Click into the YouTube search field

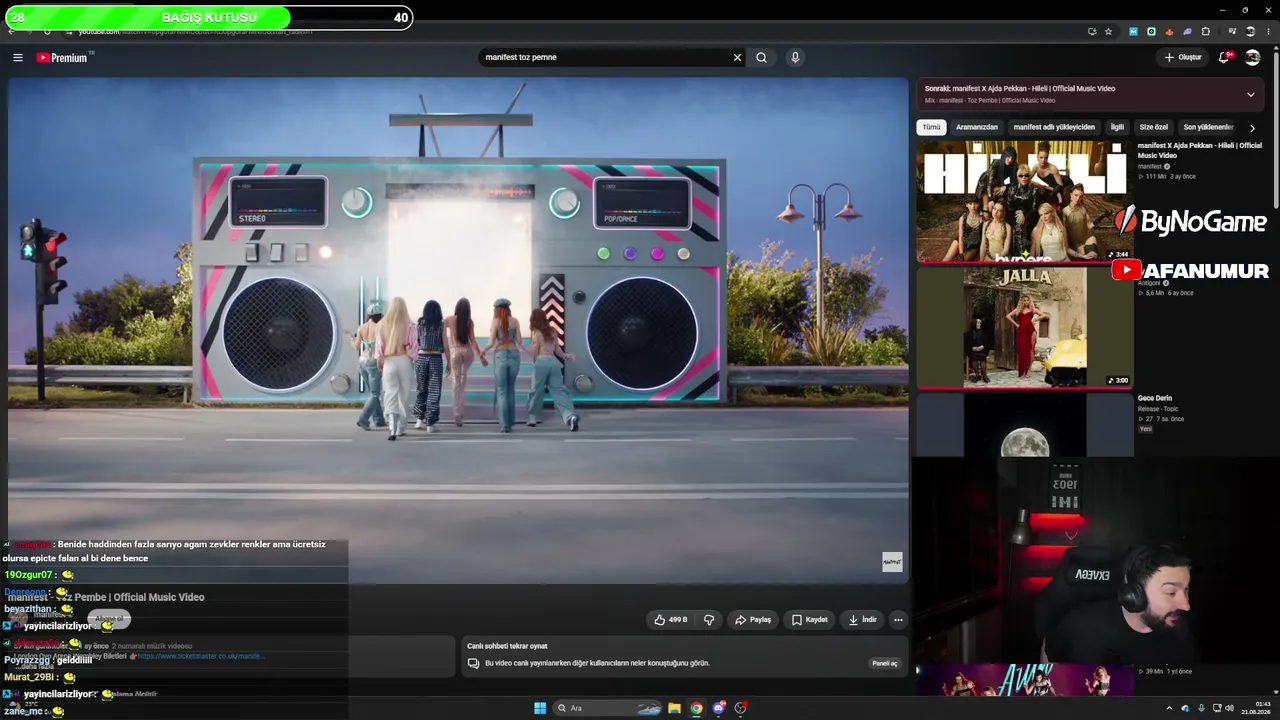tap(605, 57)
